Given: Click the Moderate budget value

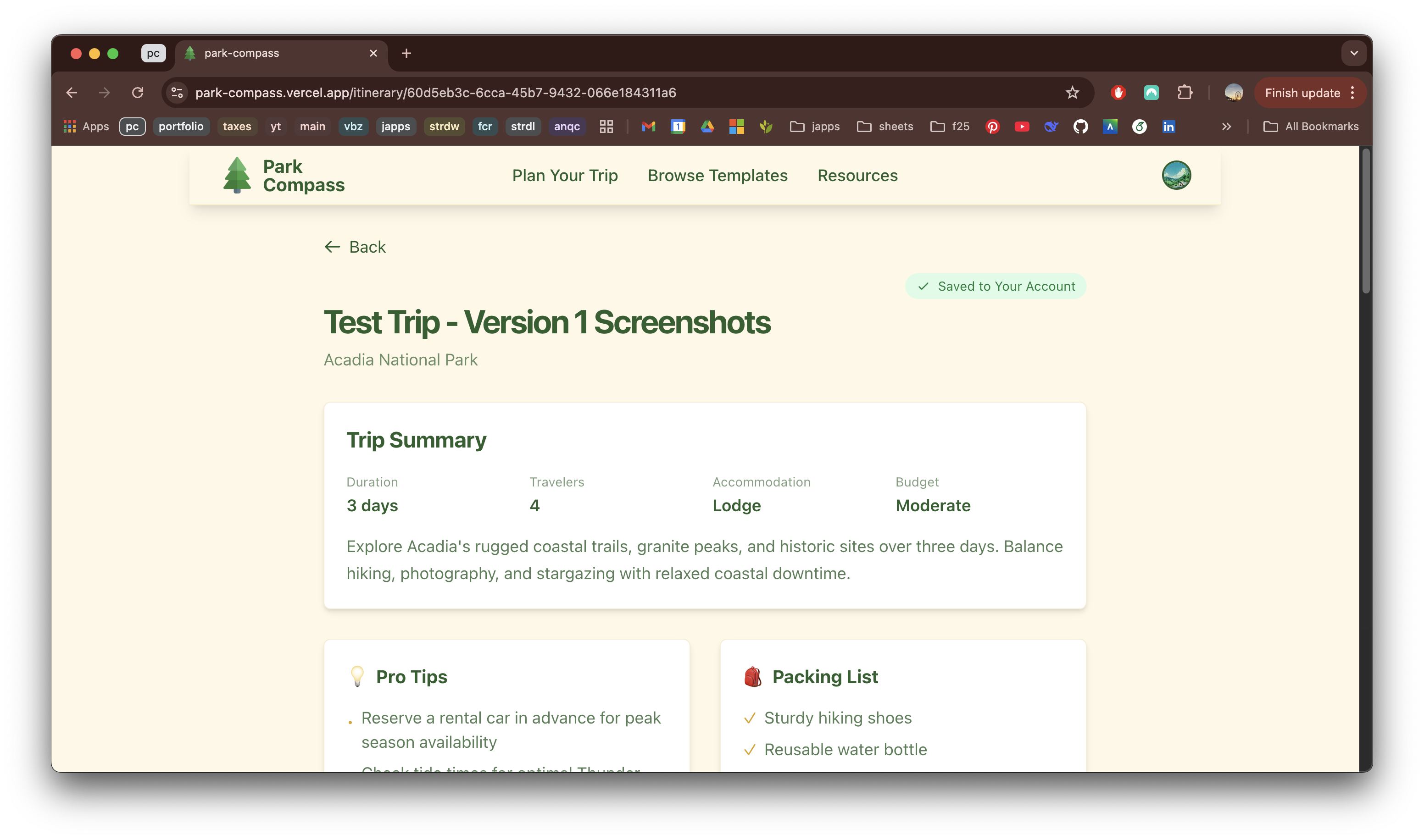Looking at the screenshot, I should 933,505.
